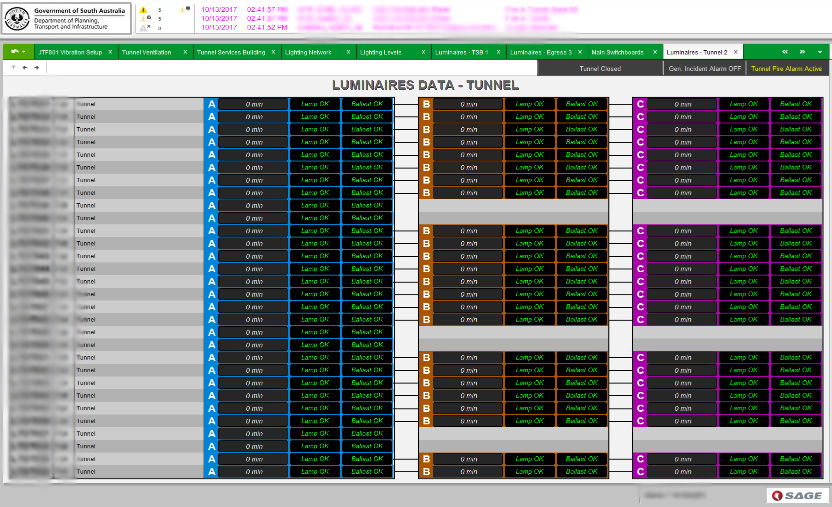
Task: Click the green back/undo navigation icon
Action: coord(14,51)
